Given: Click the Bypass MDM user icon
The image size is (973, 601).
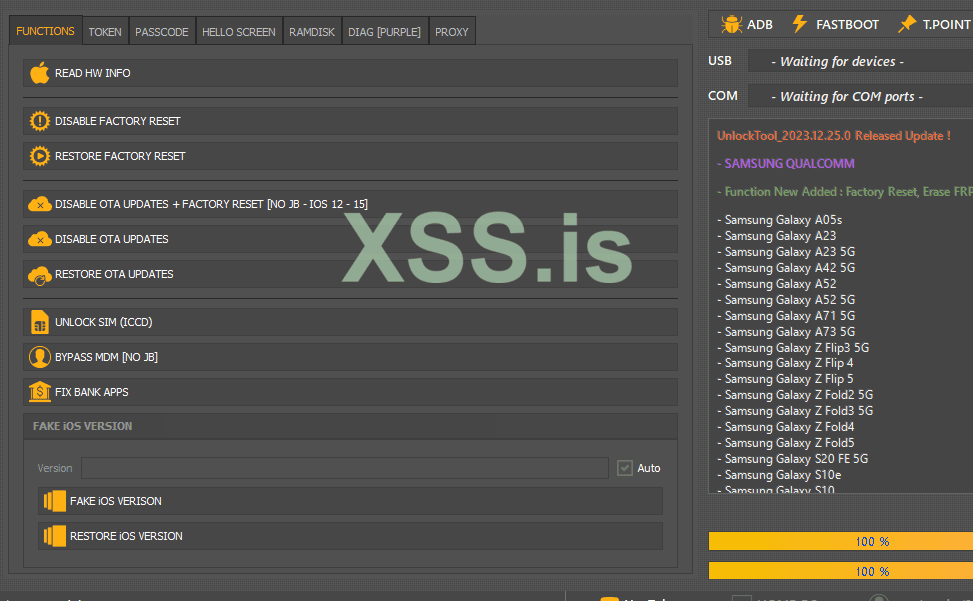Looking at the screenshot, I should pyautogui.click(x=39, y=357).
